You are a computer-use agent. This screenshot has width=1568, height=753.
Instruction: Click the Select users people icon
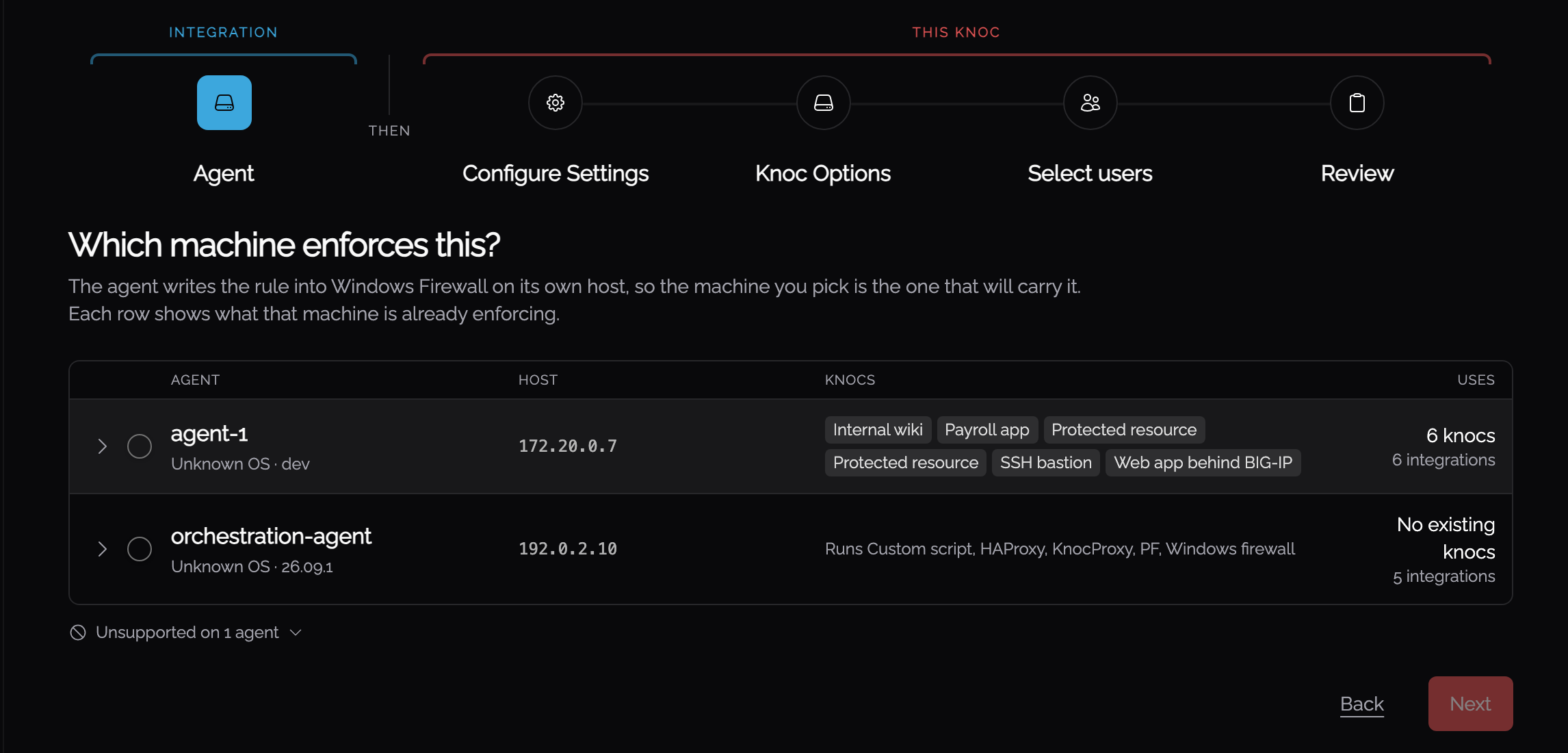[1090, 103]
